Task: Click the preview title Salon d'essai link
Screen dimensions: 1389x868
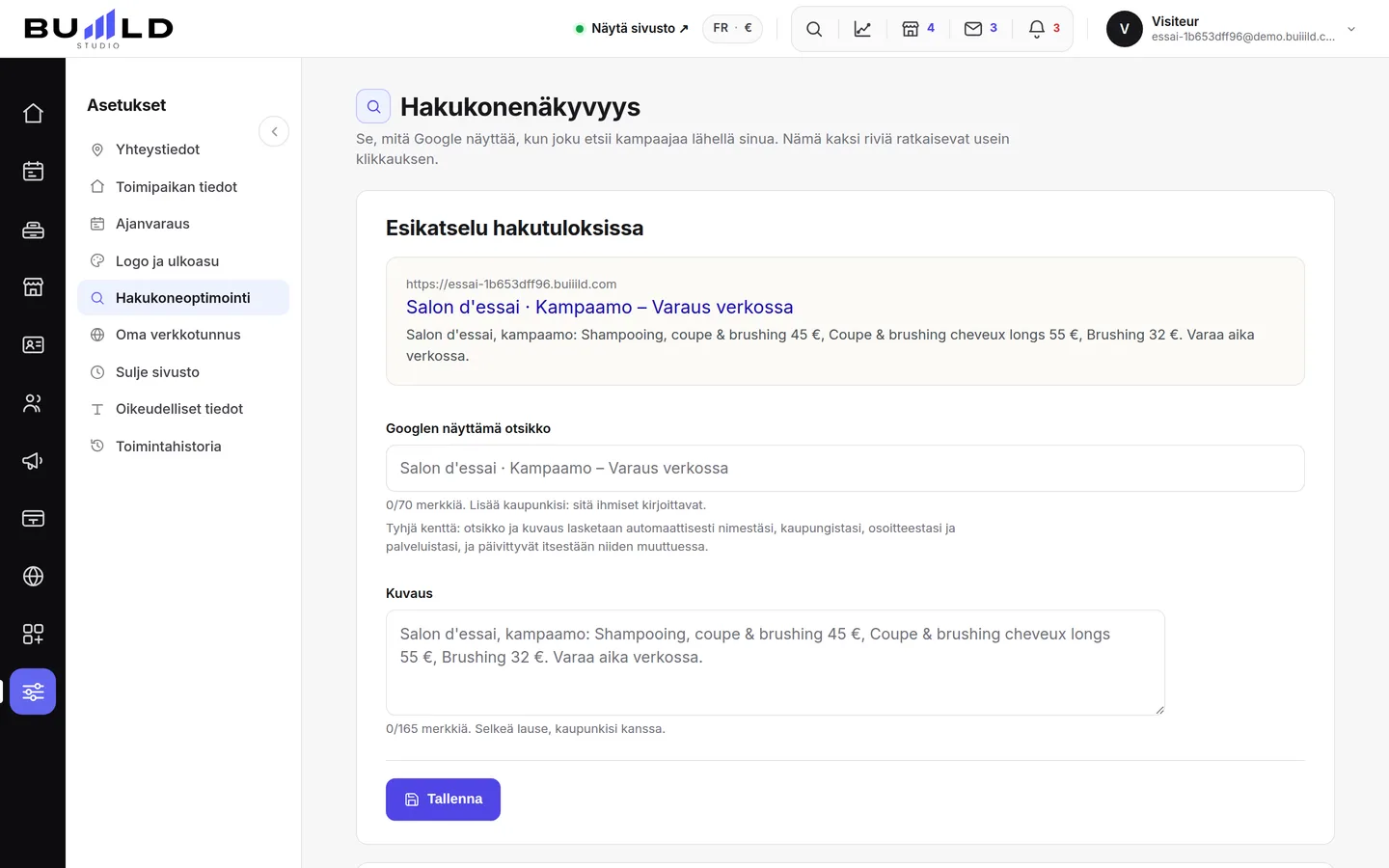Action: coord(599,307)
